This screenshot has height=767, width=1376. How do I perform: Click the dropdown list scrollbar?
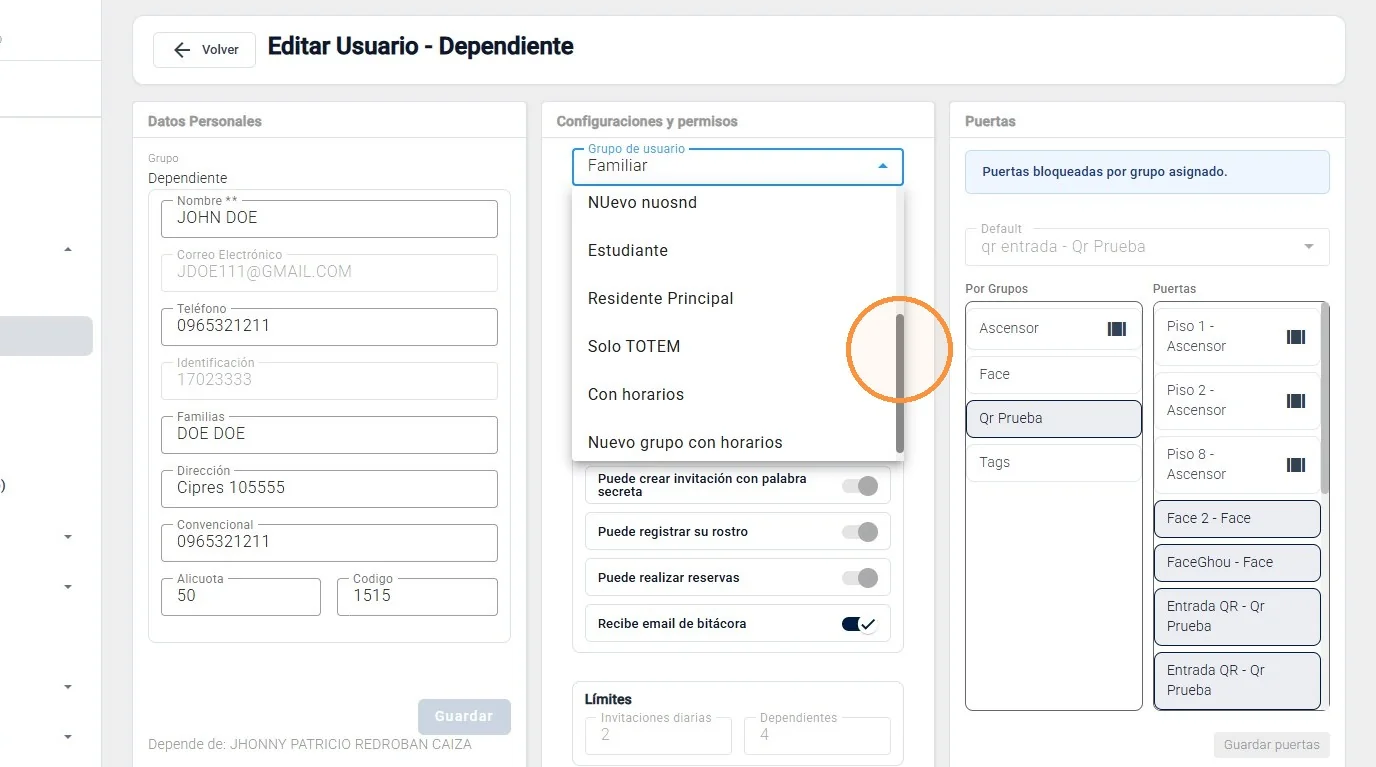[x=900, y=384]
